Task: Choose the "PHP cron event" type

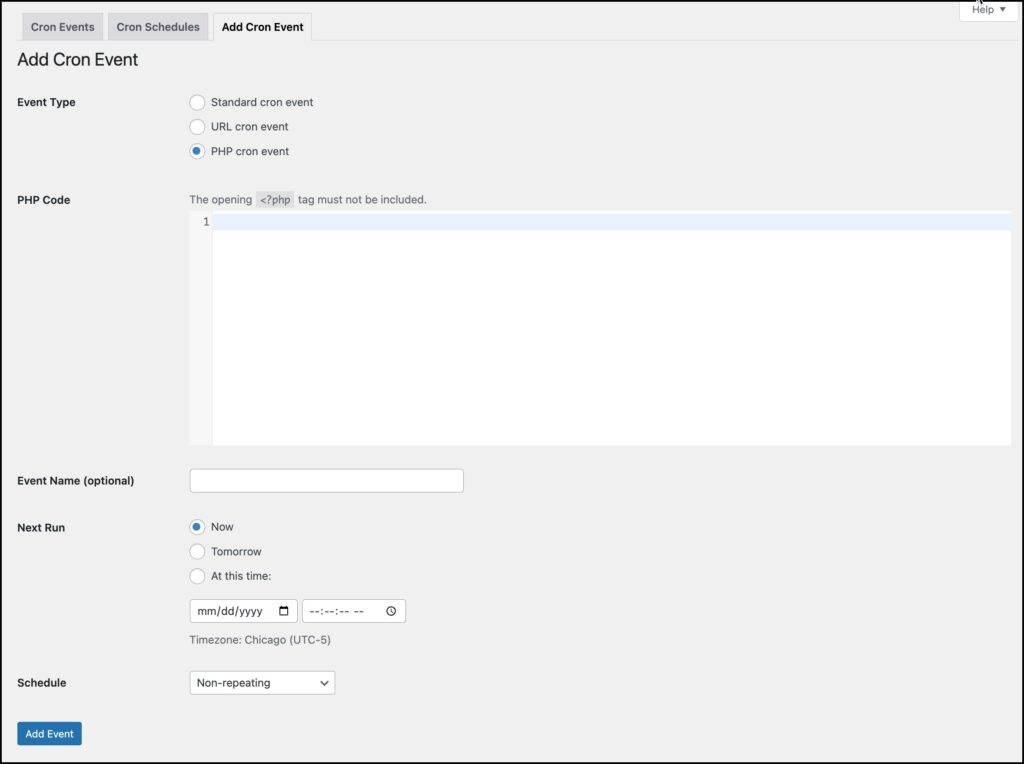Action: point(197,151)
